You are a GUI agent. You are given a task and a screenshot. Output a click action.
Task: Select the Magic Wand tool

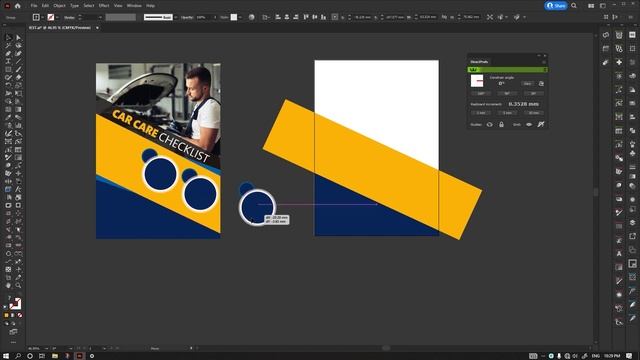8,45
